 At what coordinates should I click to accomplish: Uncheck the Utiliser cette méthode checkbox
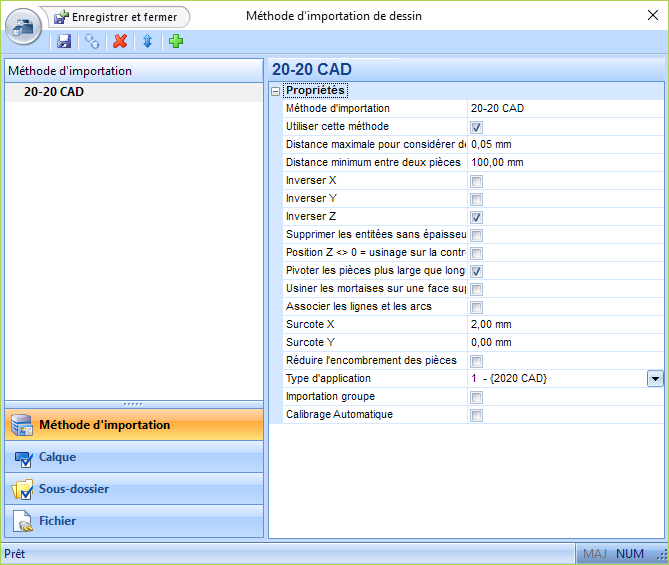pos(477,127)
